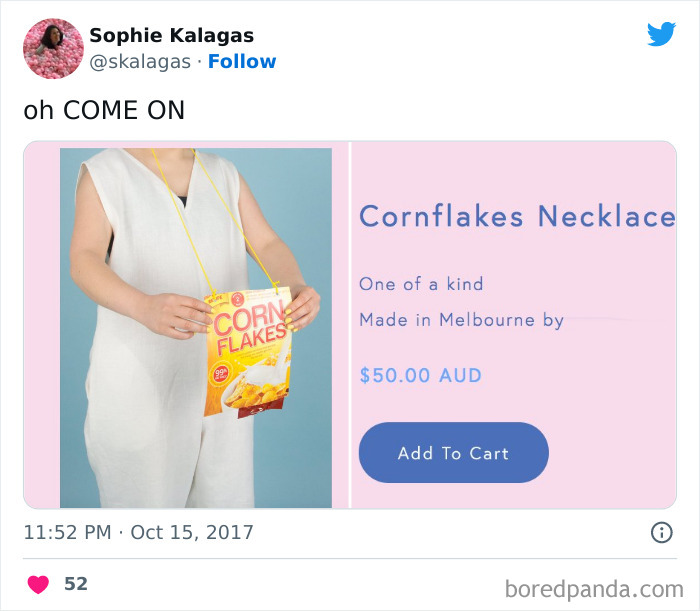
Task: Click the Corn Flakes box in photo
Action: (x=248, y=353)
